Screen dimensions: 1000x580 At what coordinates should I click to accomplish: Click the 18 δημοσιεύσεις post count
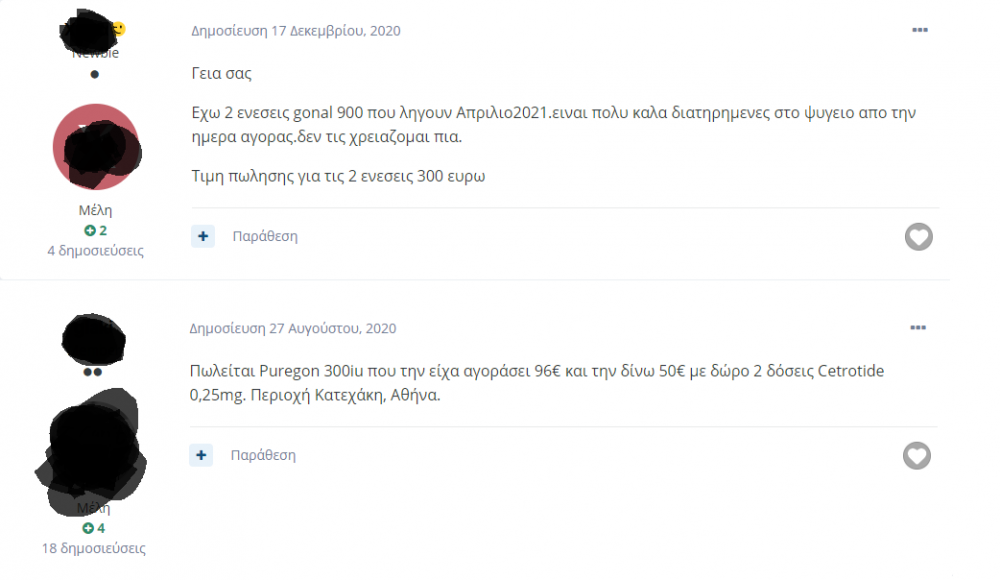click(x=94, y=548)
